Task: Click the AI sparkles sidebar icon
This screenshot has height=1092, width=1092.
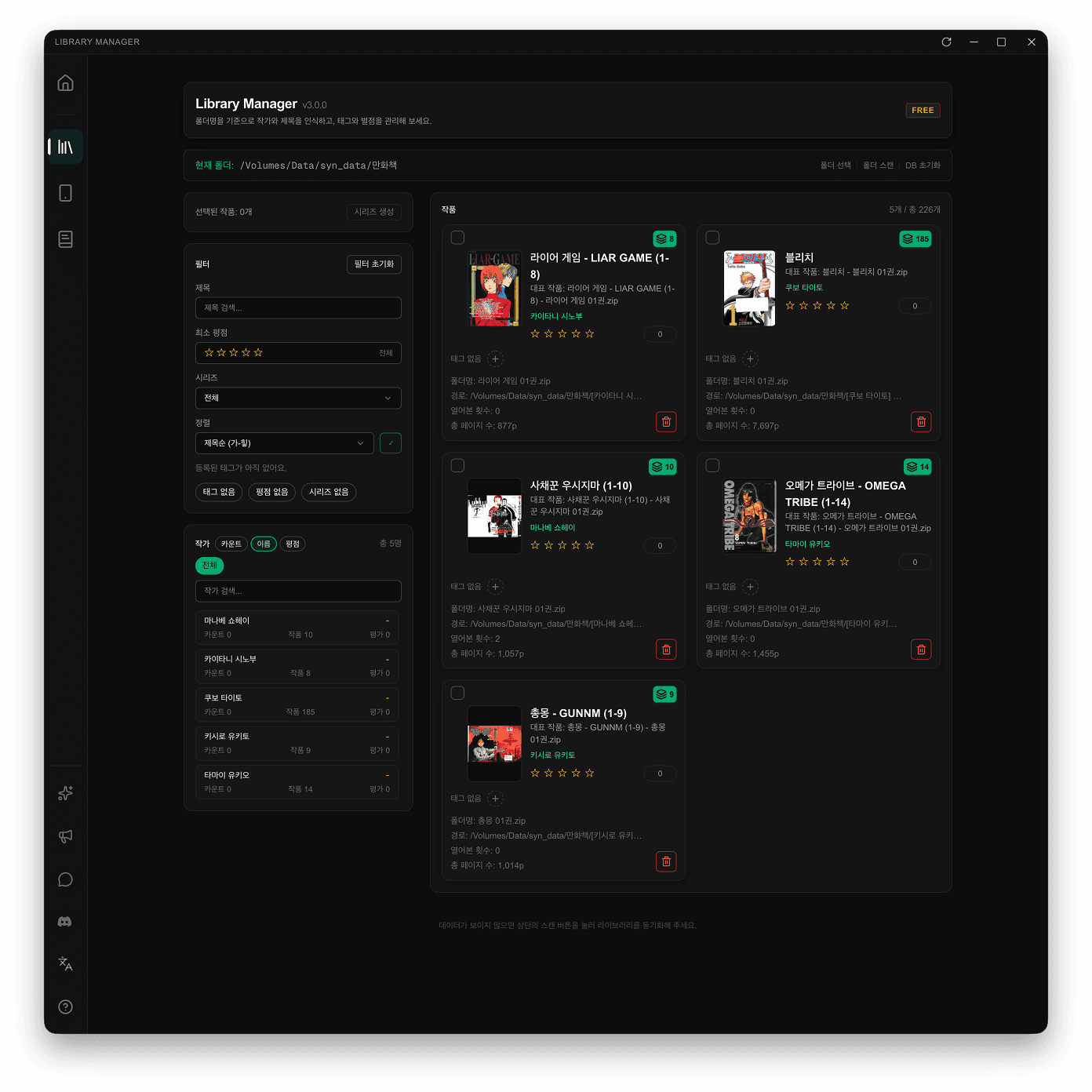Action: click(x=65, y=793)
